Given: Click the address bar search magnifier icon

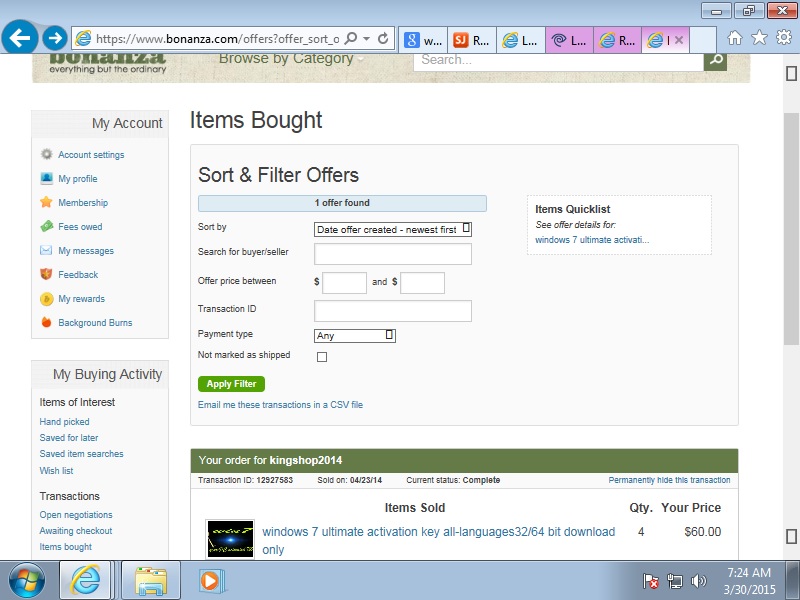Looking at the screenshot, I should pos(351,39).
